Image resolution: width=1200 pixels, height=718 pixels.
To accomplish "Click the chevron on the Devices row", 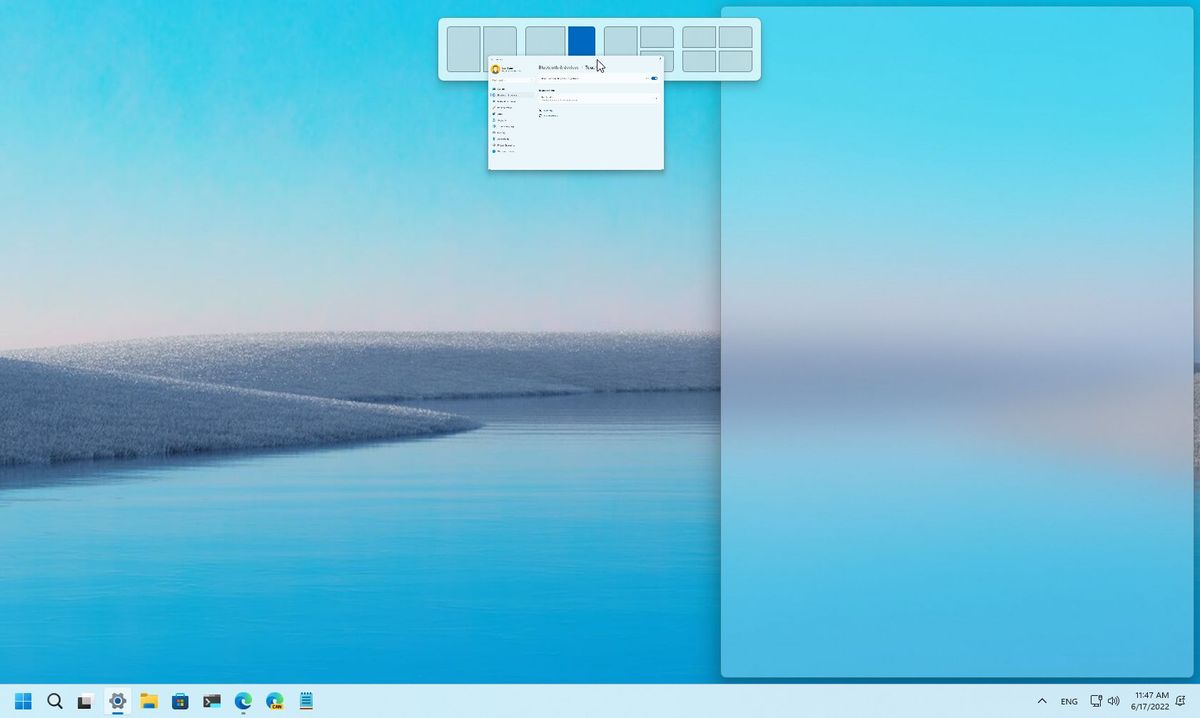I will tap(656, 98).
